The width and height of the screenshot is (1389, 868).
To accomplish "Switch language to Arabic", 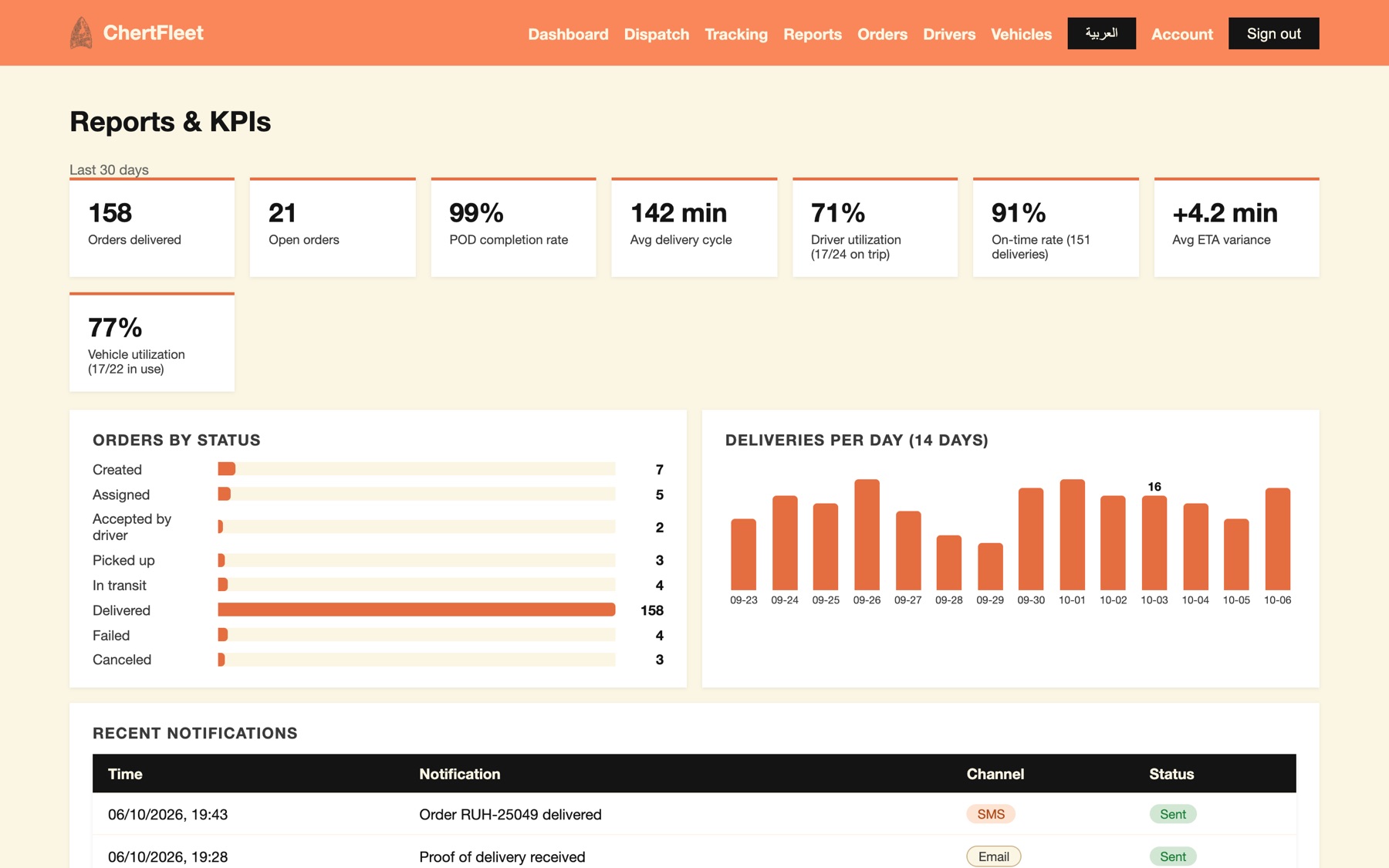I will [x=1101, y=33].
